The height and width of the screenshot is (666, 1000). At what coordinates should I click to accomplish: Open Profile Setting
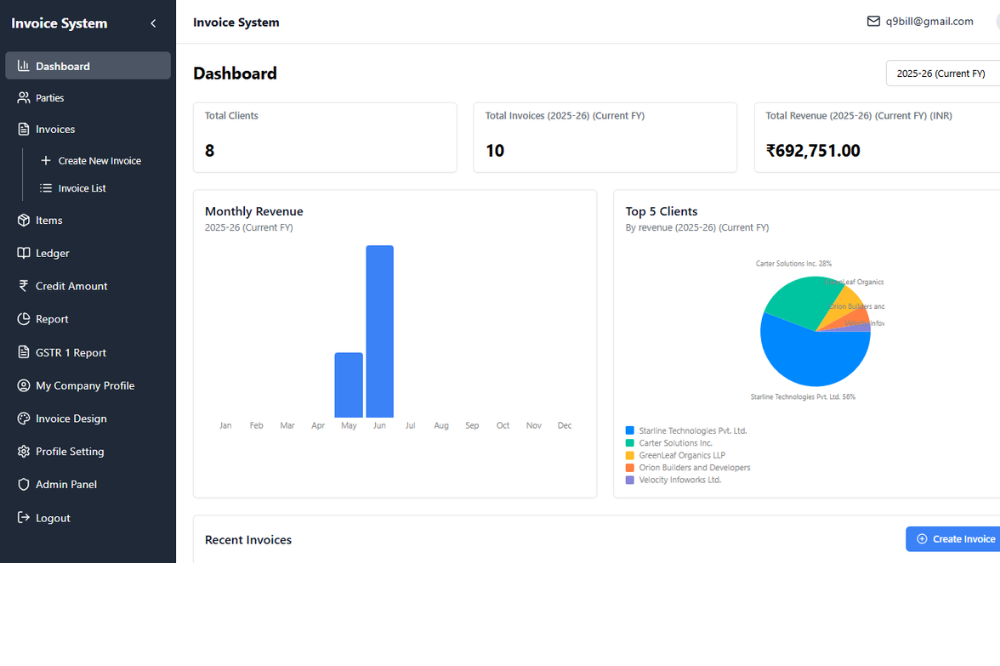(x=88, y=451)
